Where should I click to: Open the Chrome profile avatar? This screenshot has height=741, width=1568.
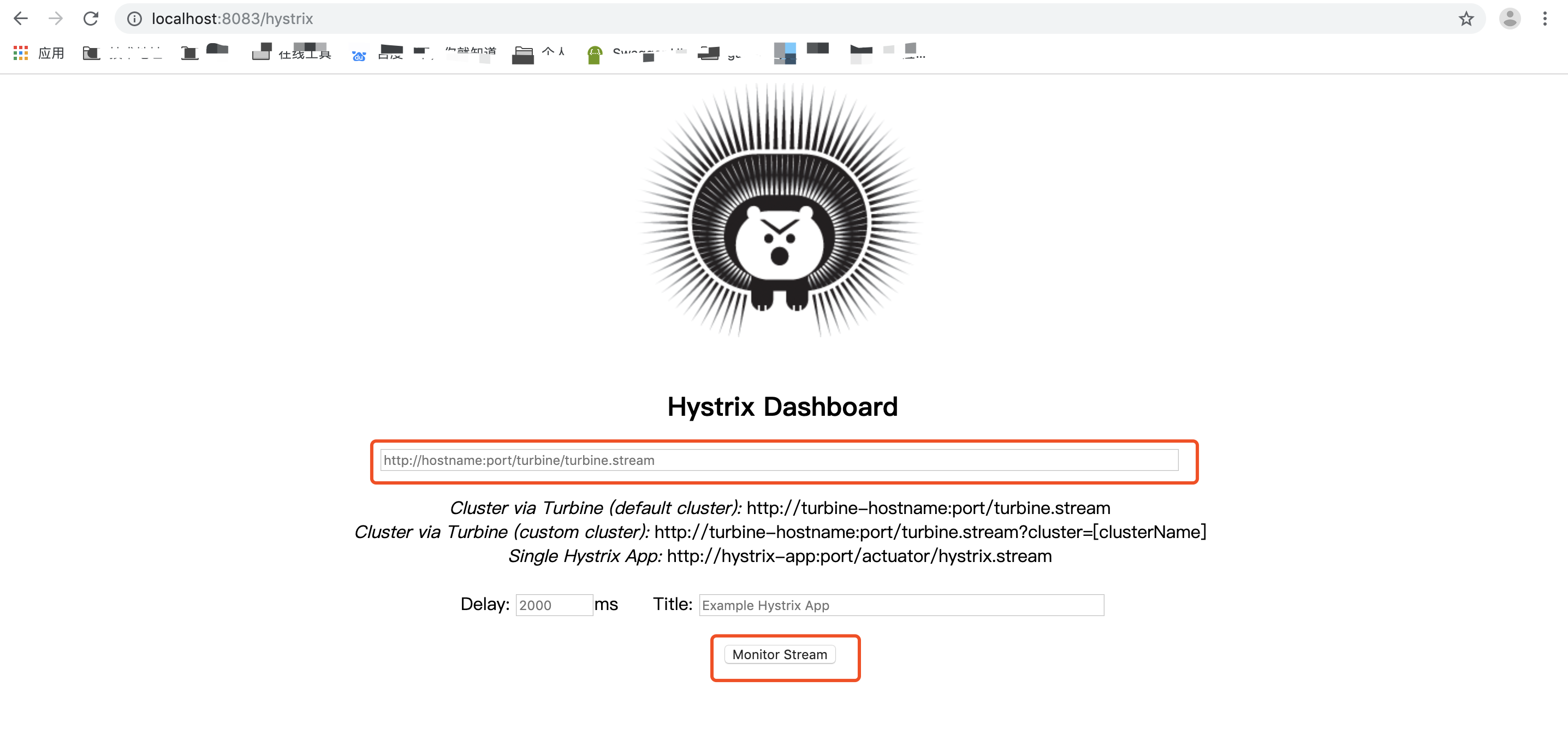(x=1510, y=19)
